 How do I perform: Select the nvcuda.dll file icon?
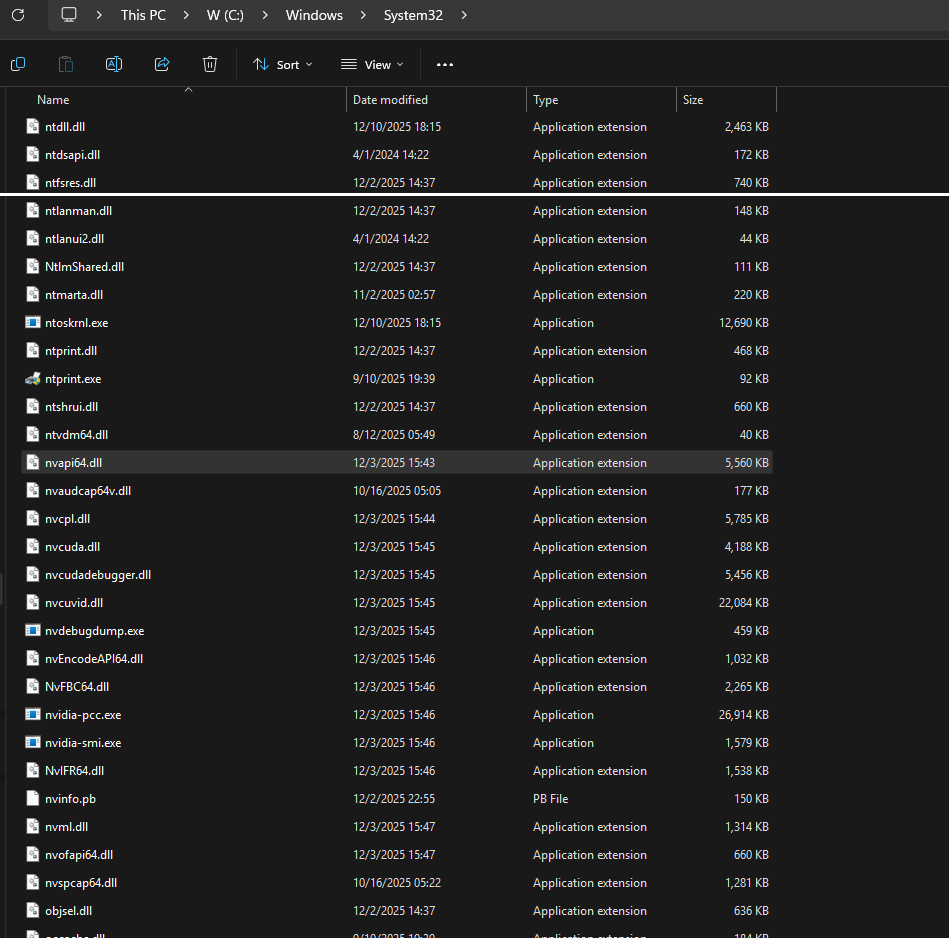[33, 546]
